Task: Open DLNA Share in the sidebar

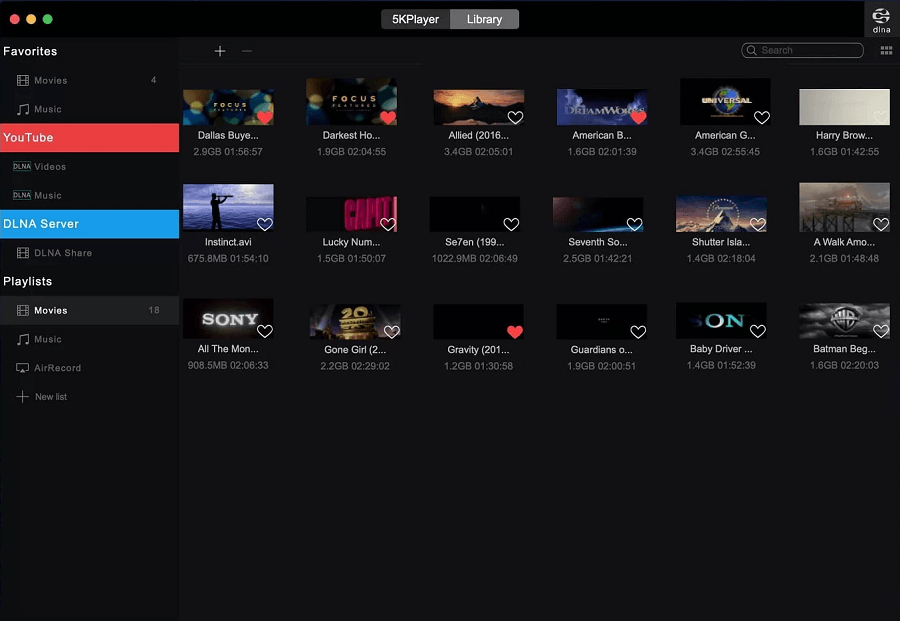Action: tap(90, 253)
